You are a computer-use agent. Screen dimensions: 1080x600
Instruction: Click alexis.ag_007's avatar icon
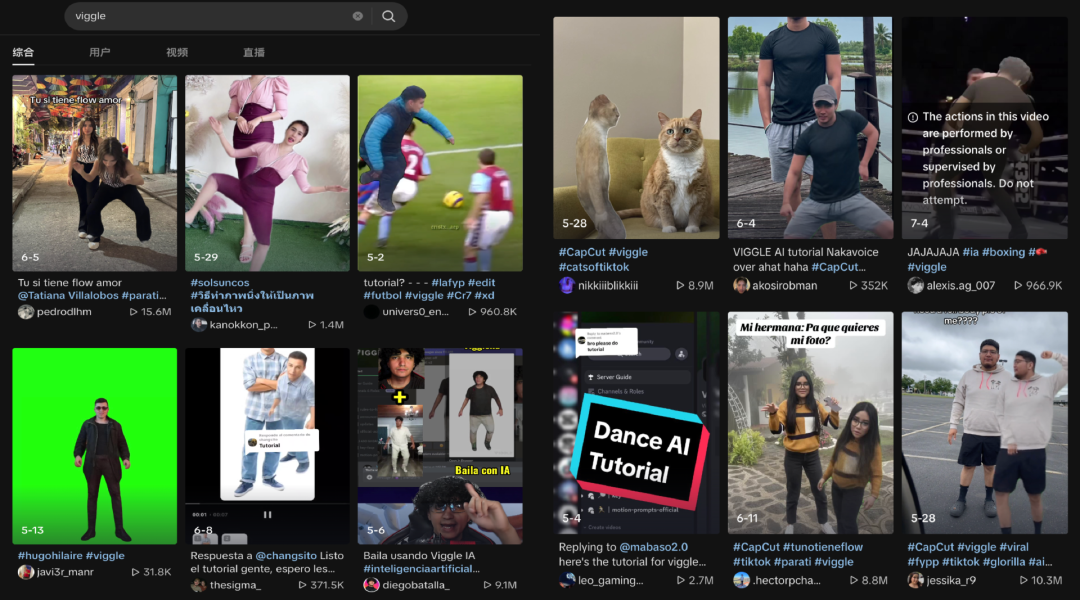pos(915,285)
